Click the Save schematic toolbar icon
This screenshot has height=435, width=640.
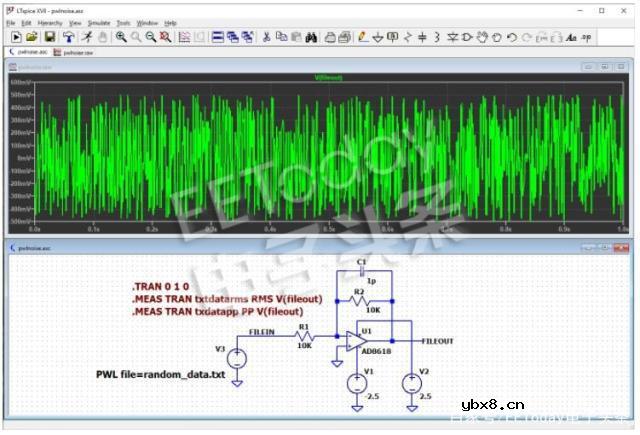pos(47,37)
